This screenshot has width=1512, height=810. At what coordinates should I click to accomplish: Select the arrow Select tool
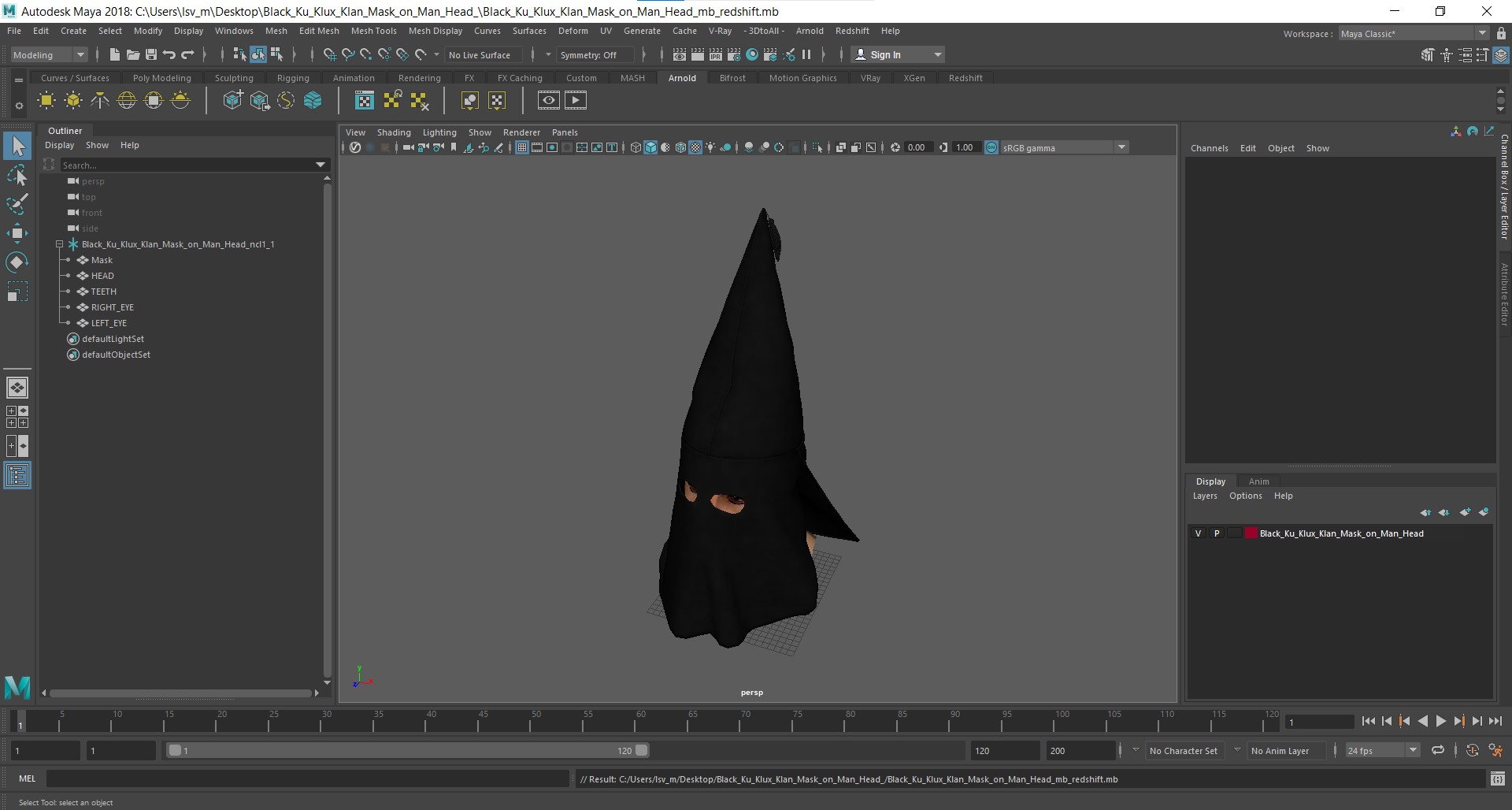tap(17, 146)
